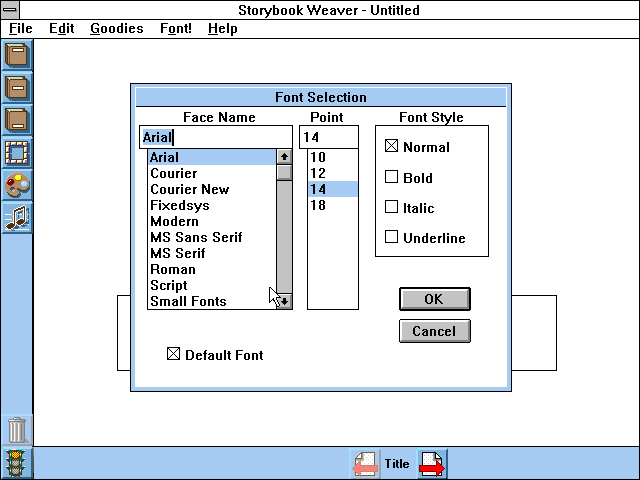
Task: Cancel the Font Selection dialog
Action: click(x=435, y=331)
